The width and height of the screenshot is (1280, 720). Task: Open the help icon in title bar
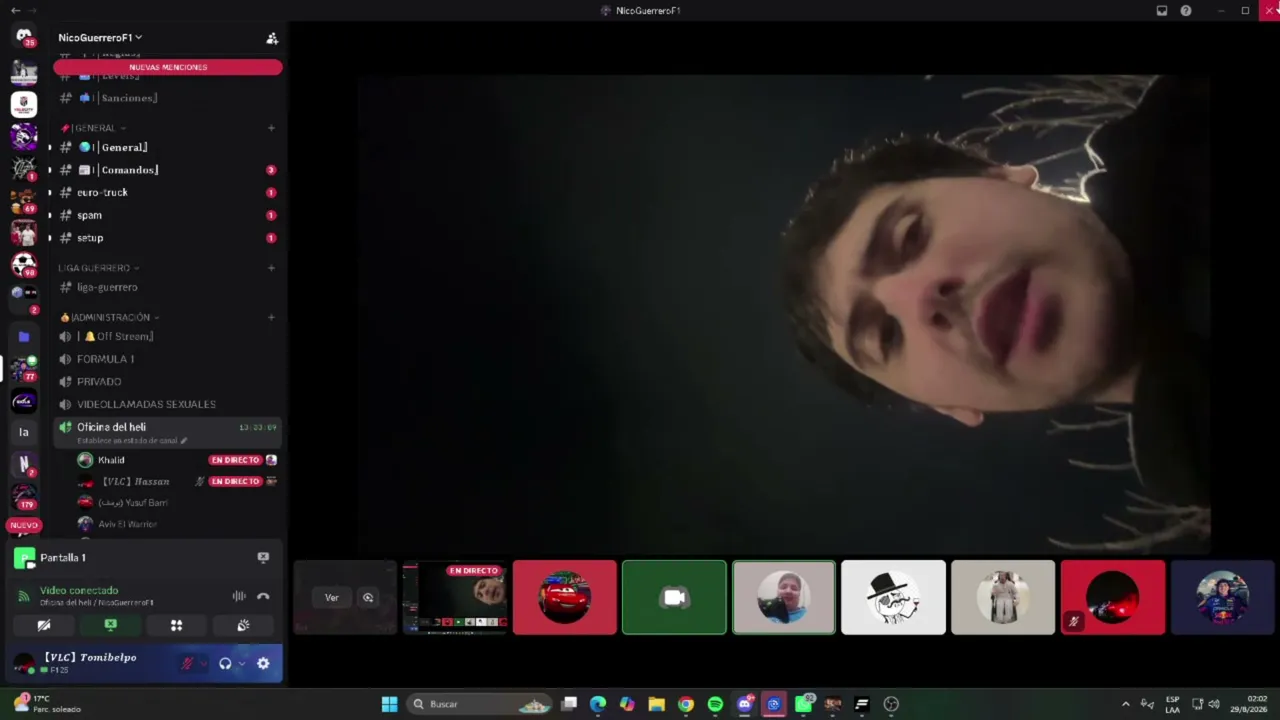coord(1186,11)
